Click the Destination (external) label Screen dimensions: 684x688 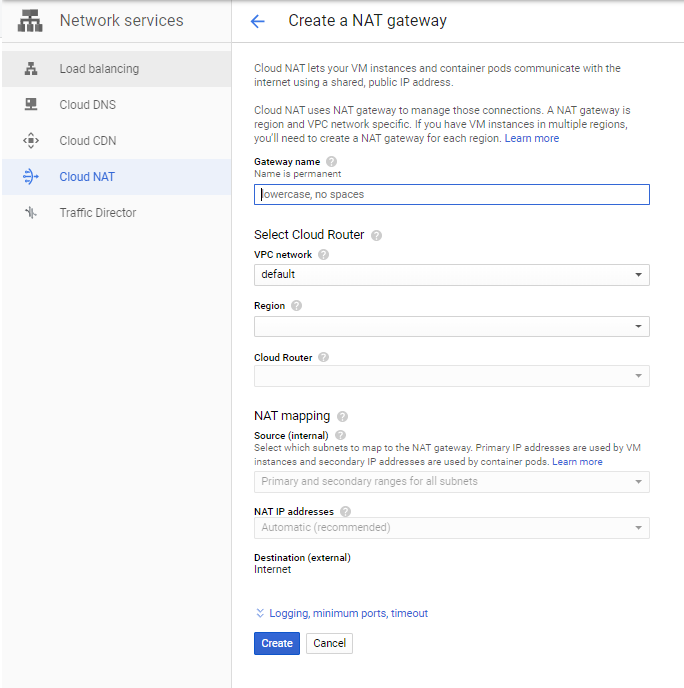click(302, 558)
